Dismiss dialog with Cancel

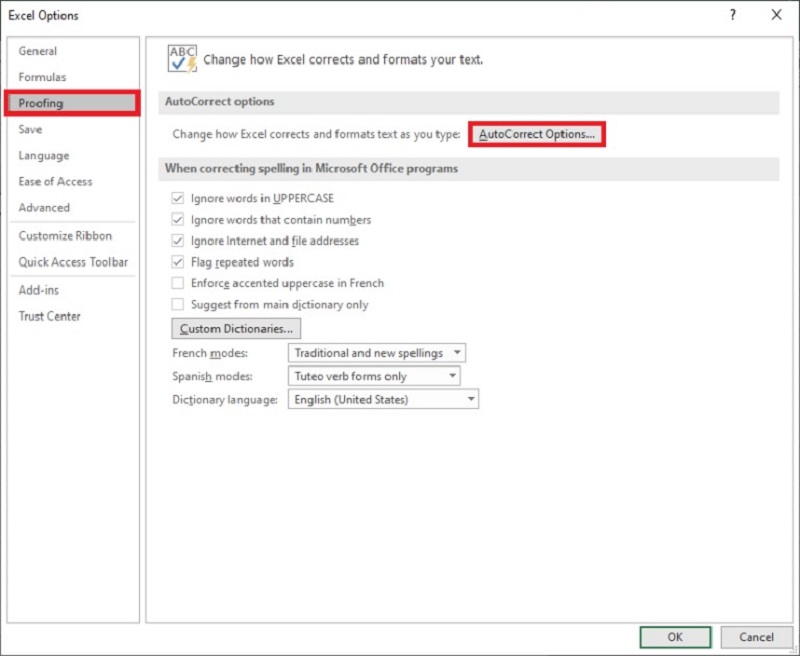click(757, 637)
